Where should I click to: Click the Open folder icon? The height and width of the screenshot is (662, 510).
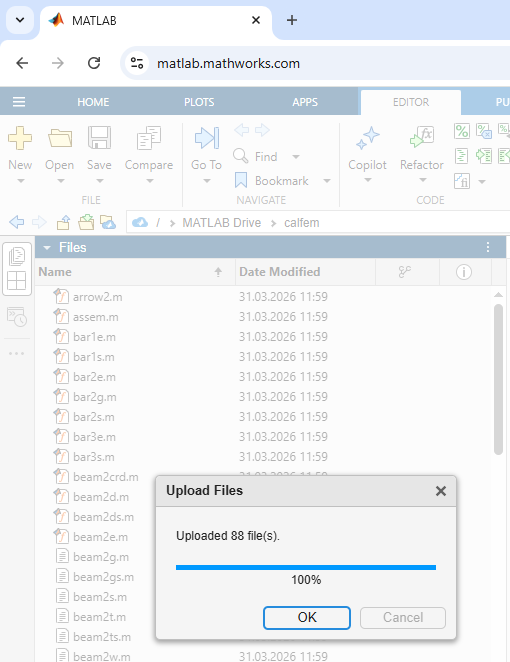(60, 138)
